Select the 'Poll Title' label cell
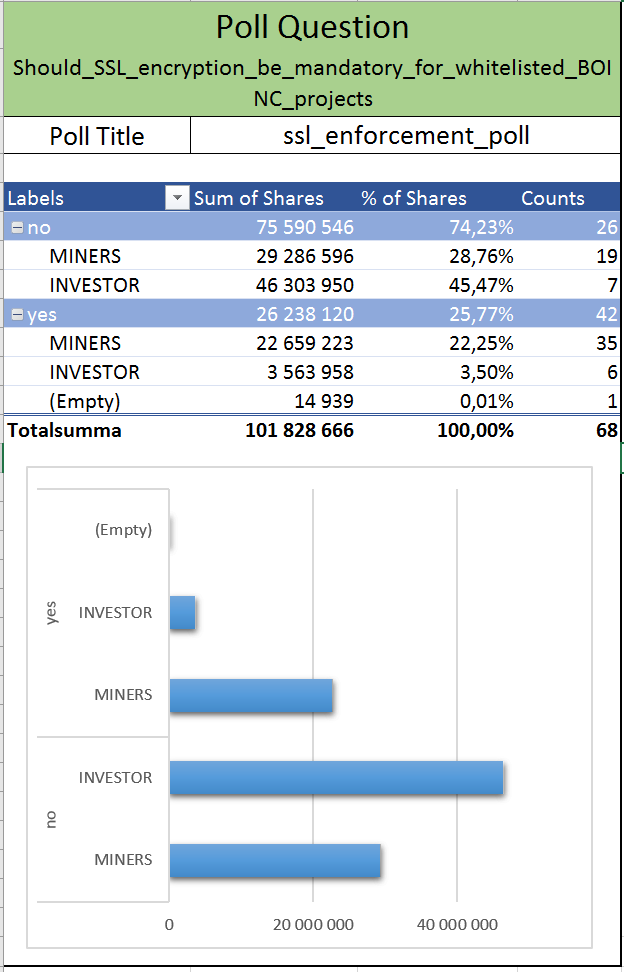624x972 pixels. pyautogui.click(x=97, y=136)
